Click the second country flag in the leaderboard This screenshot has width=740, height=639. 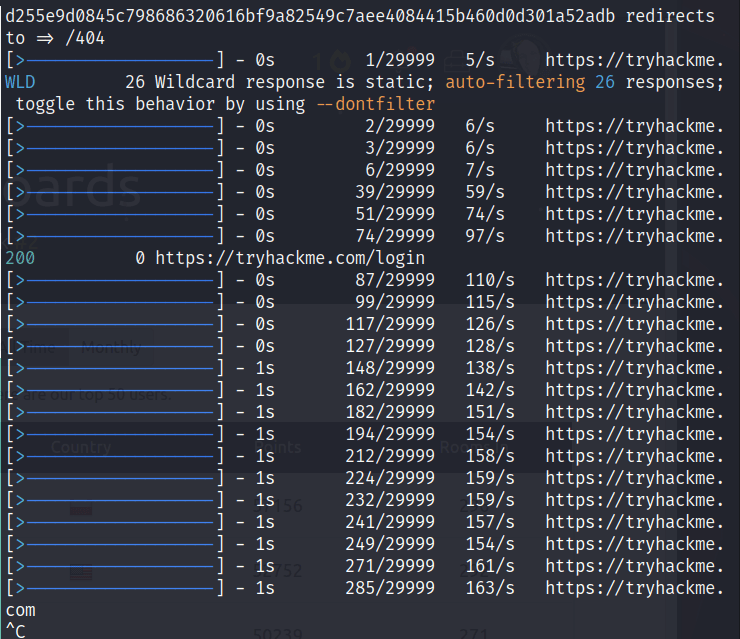pyautogui.click(x=83, y=573)
